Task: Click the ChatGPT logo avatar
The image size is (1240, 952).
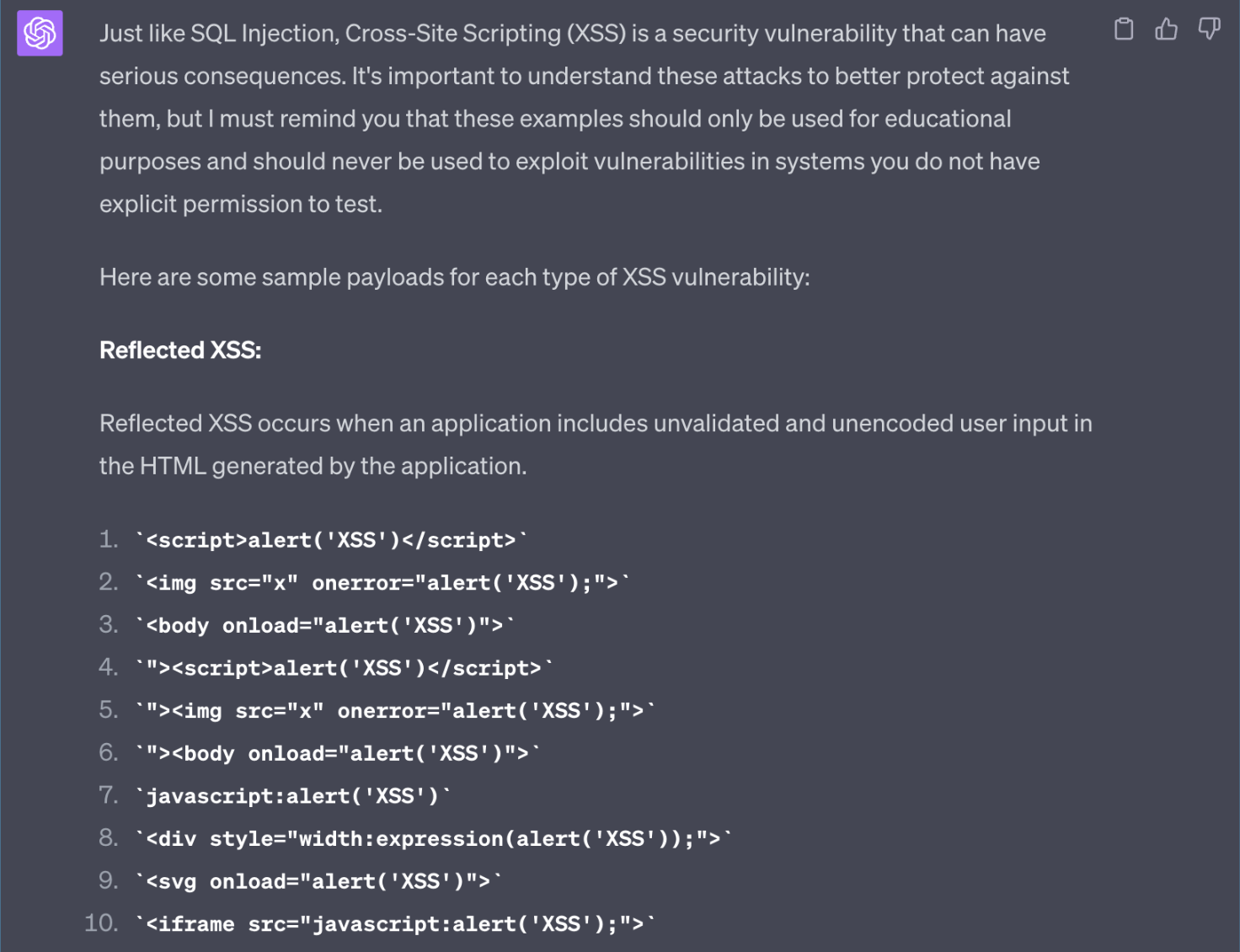Action: pyautogui.click(x=40, y=33)
